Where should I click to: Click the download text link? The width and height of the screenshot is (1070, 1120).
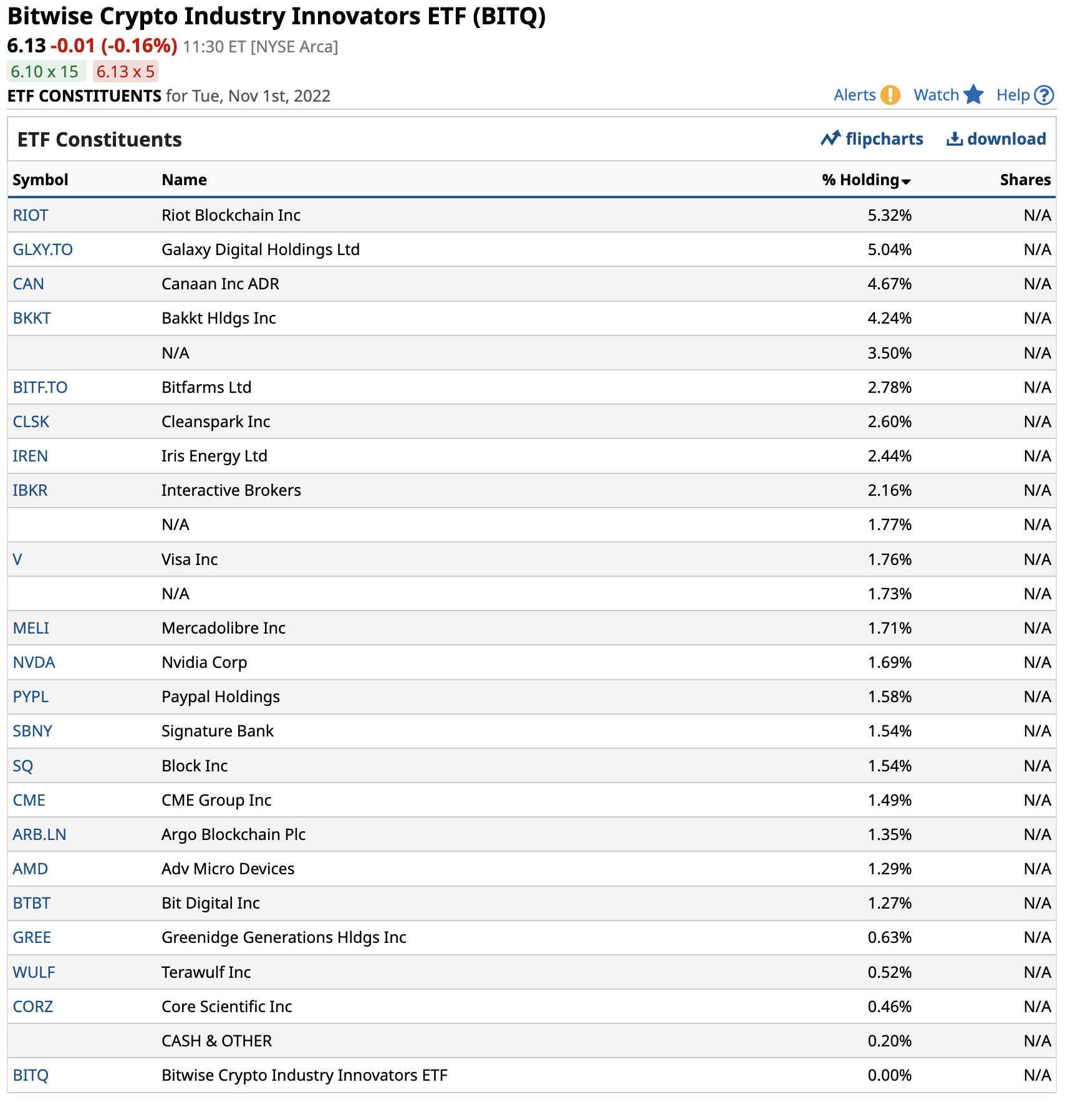pos(1006,138)
